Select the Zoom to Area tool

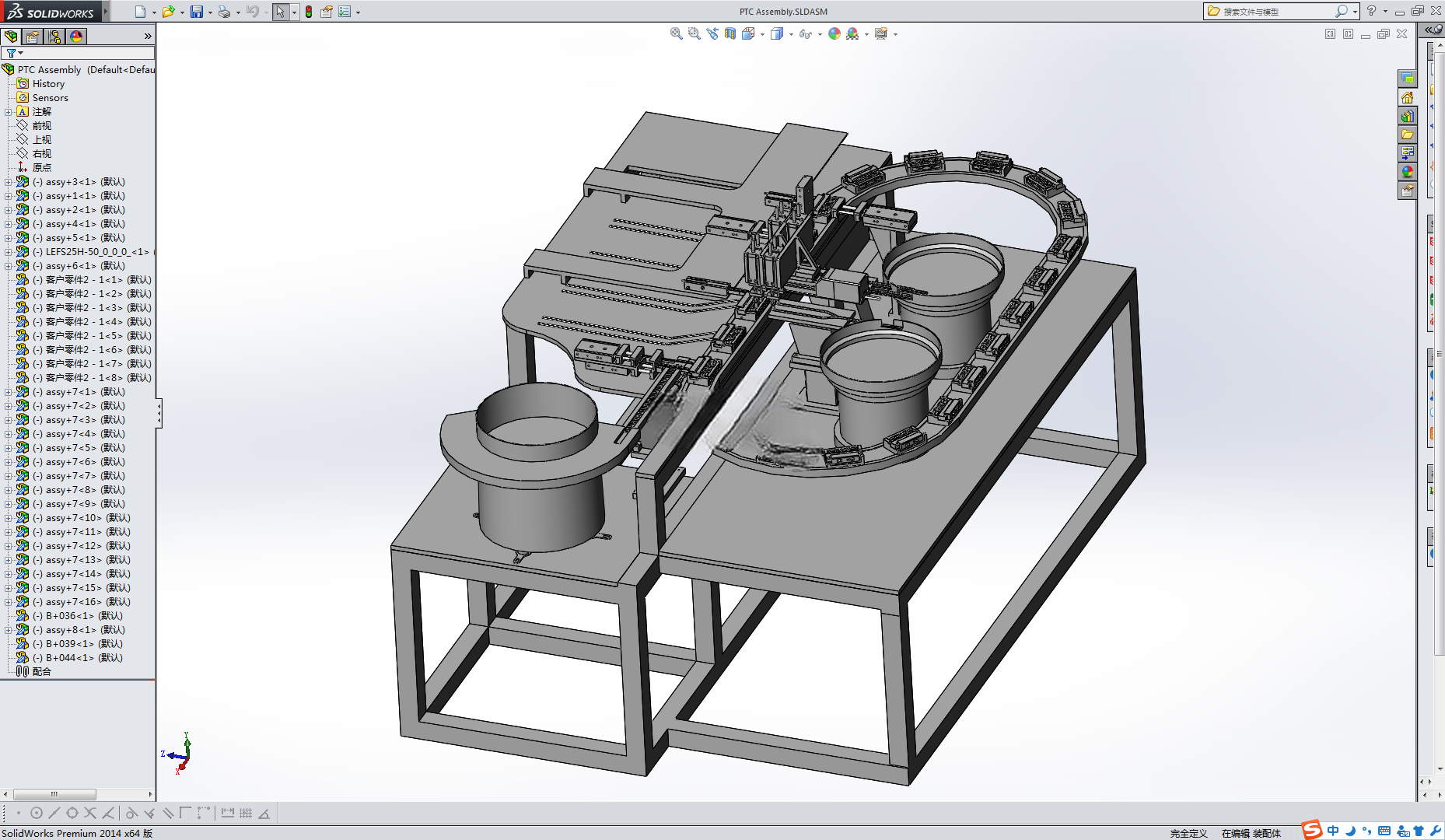[694, 33]
